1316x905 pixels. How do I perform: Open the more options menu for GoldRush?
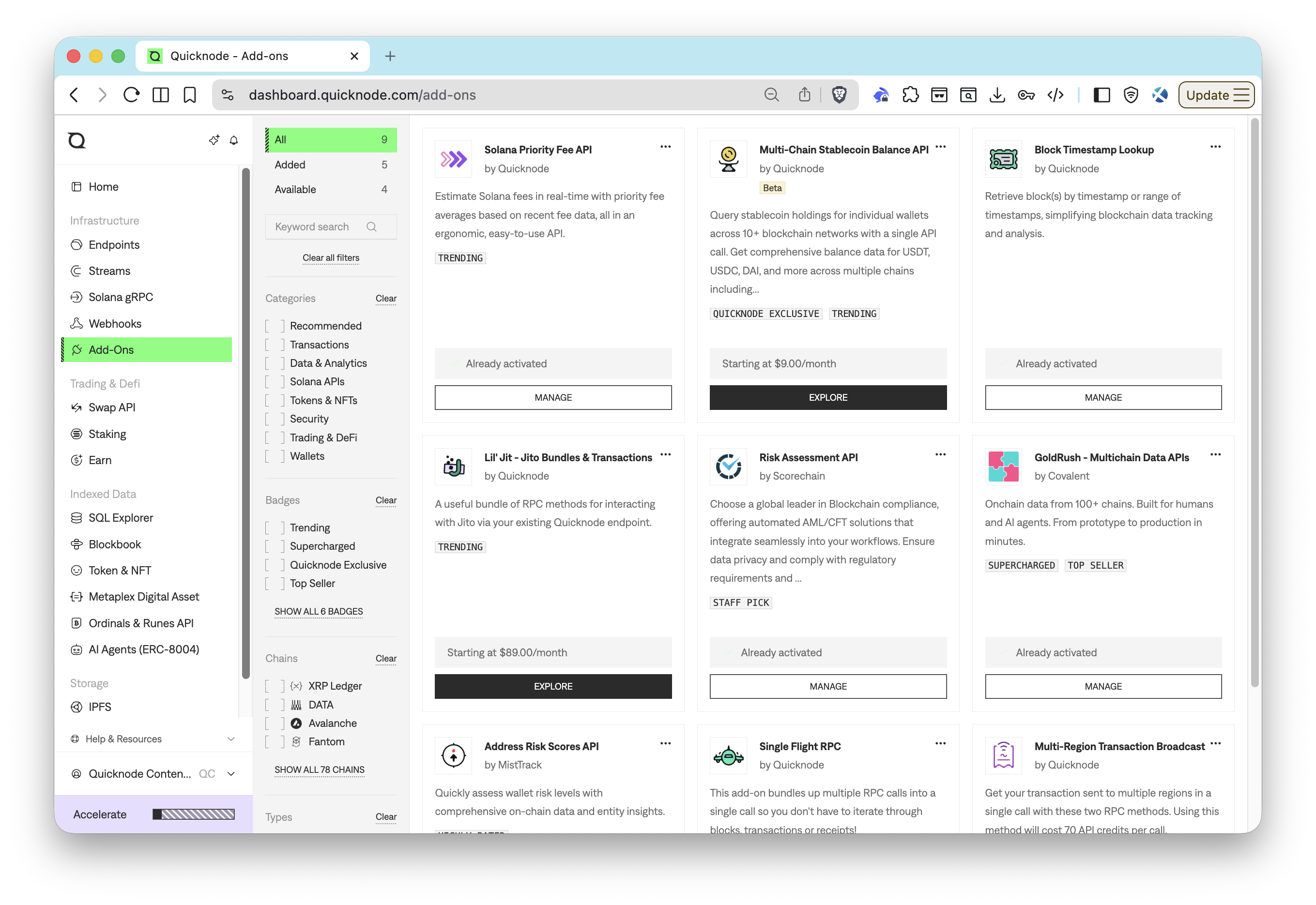pyautogui.click(x=1216, y=454)
